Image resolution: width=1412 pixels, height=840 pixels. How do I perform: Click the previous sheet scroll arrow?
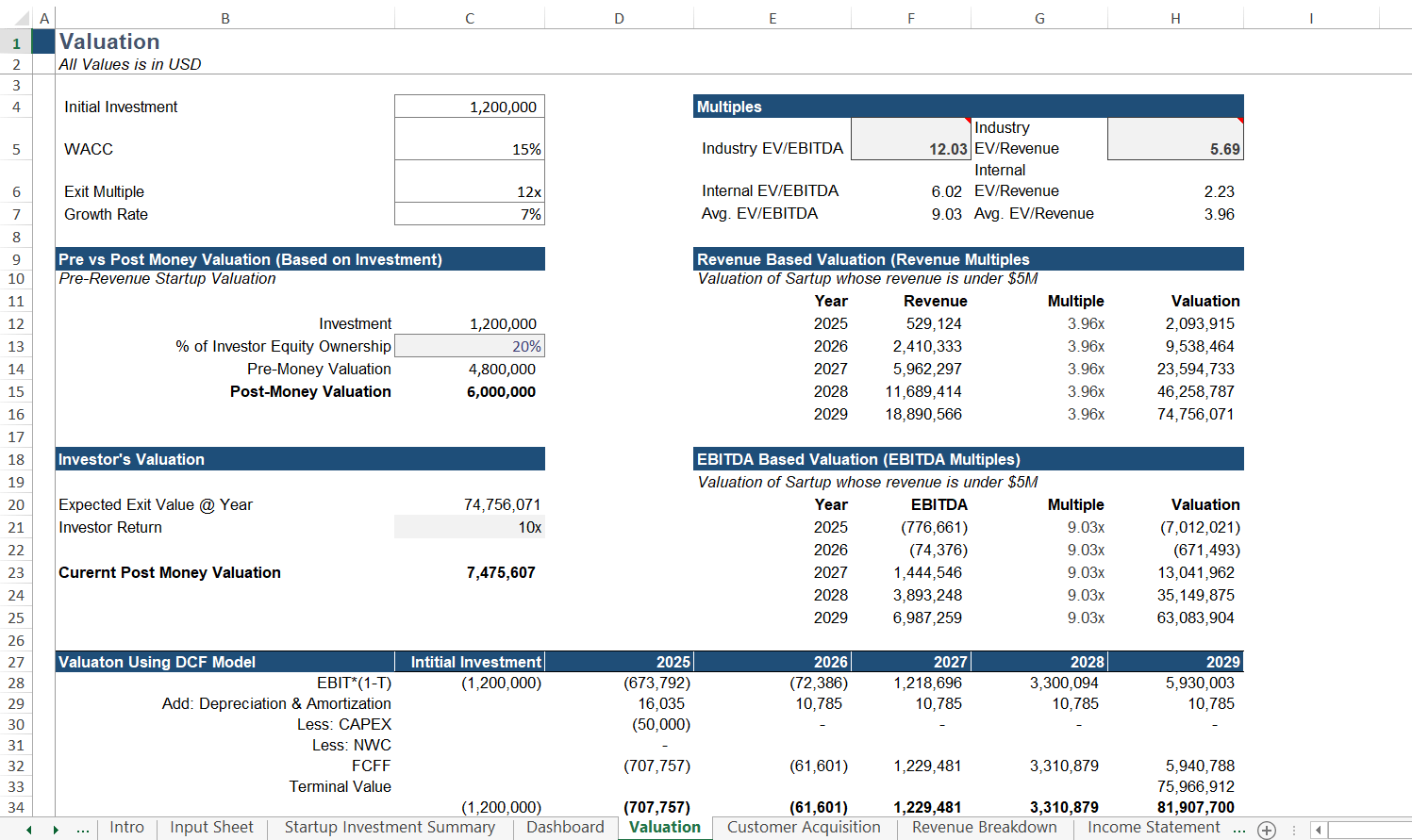[x=29, y=830]
